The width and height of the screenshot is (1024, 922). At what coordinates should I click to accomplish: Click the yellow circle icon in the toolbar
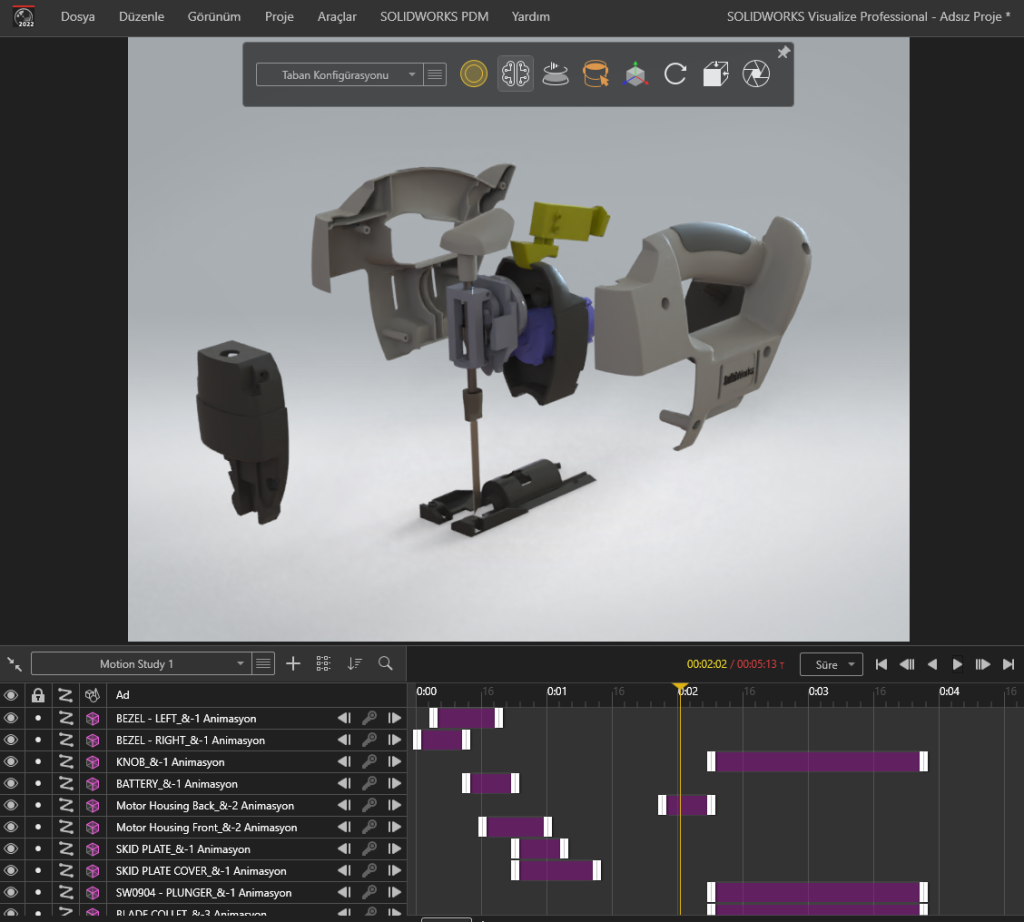(473, 74)
